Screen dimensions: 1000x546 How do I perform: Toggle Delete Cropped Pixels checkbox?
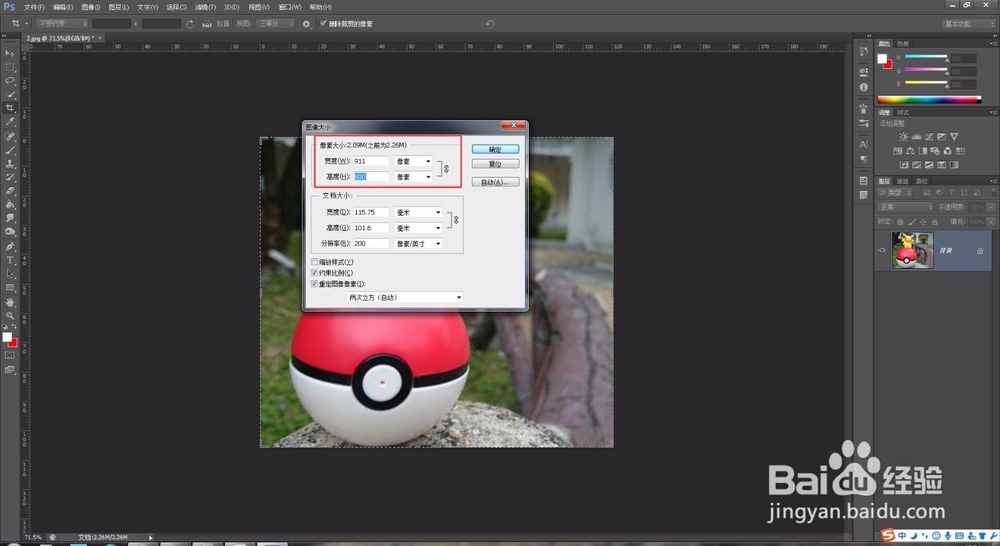coord(323,24)
